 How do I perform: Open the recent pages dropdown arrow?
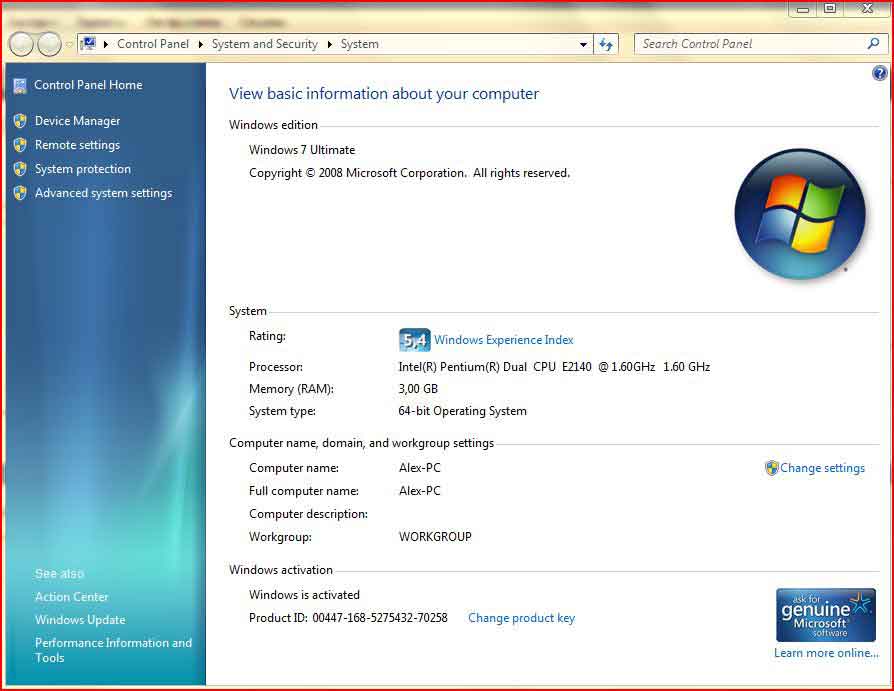pos(68,44)
